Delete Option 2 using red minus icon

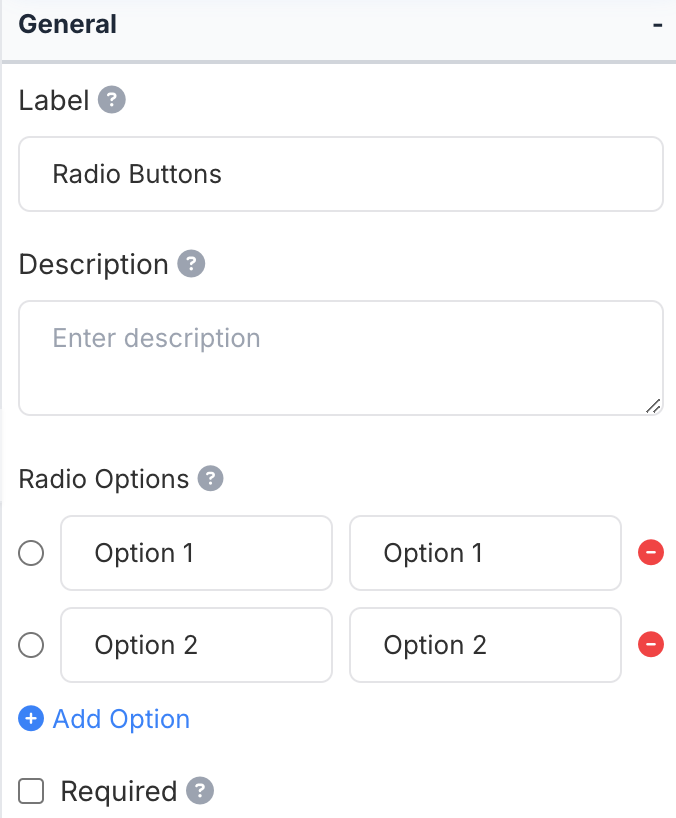click(x=651, y=645)
